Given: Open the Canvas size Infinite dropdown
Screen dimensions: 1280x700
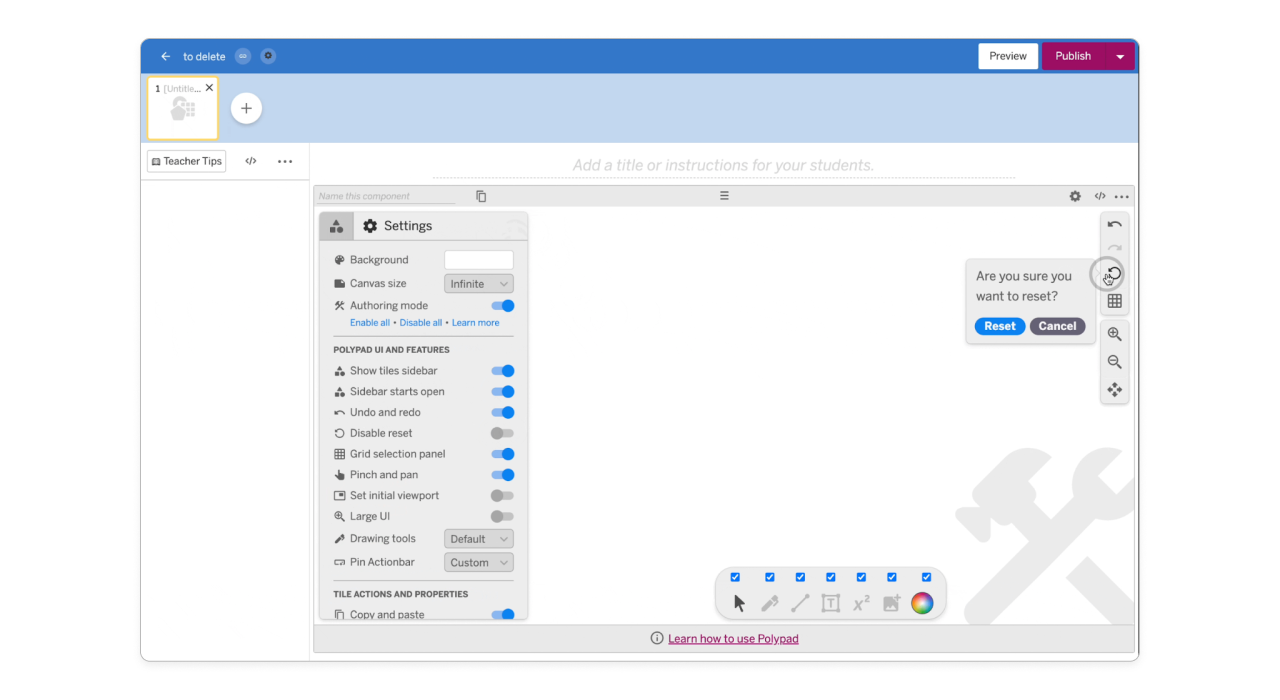Looking at the screenshot, I should (478, 283).
